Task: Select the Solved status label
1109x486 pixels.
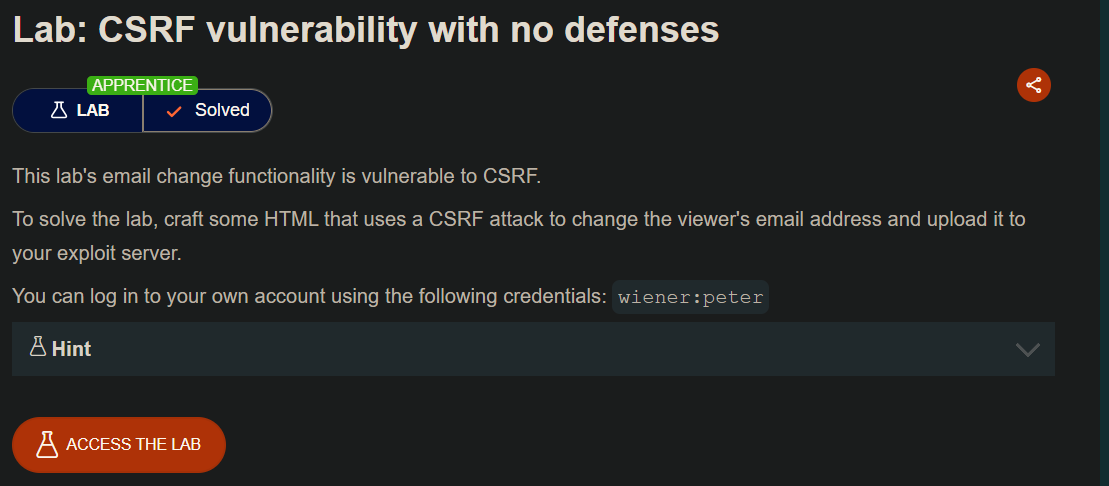Action: (x=222, y=110)
